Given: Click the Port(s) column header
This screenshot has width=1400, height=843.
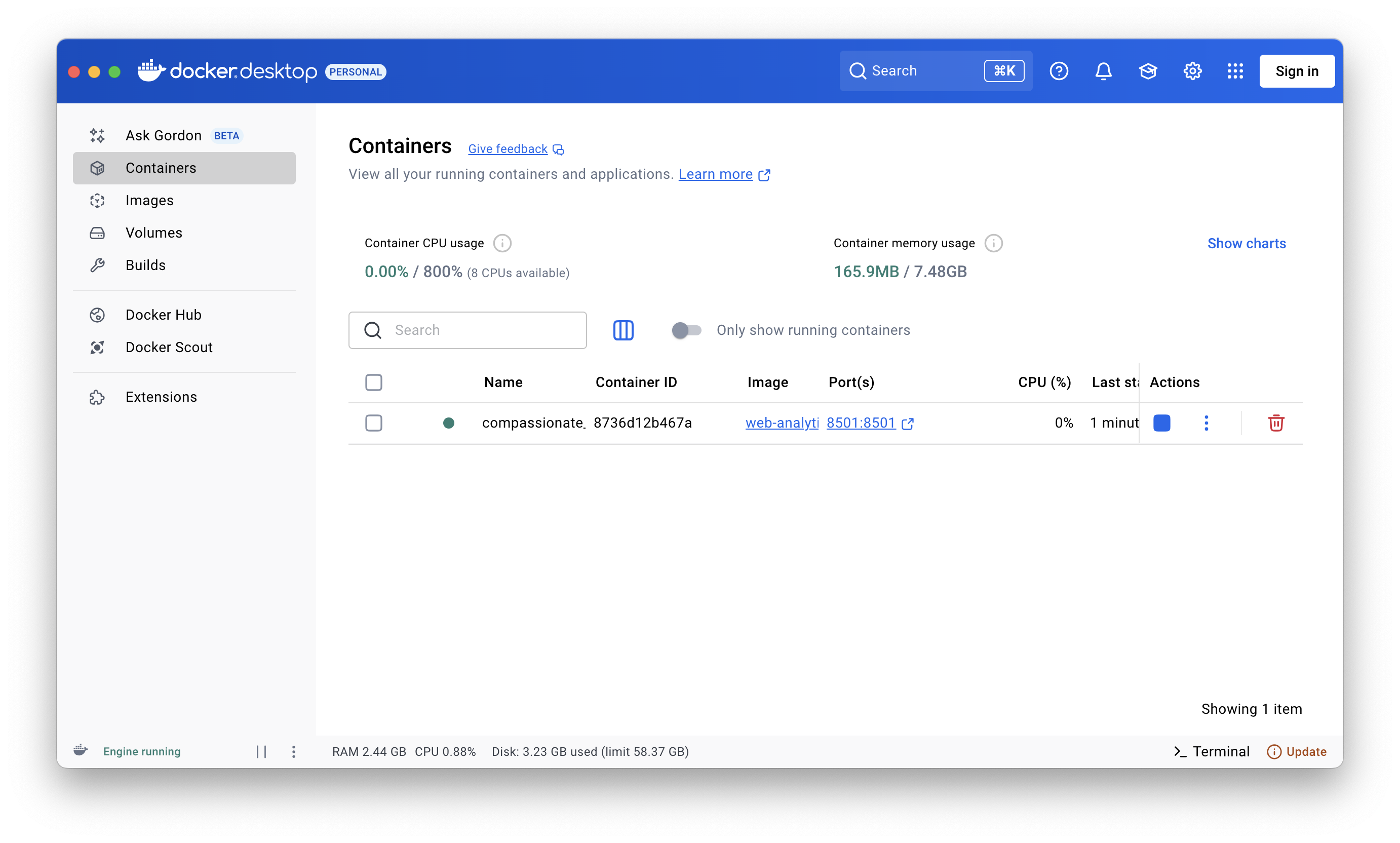Looking at the screenshot, I should click(851, 382).
